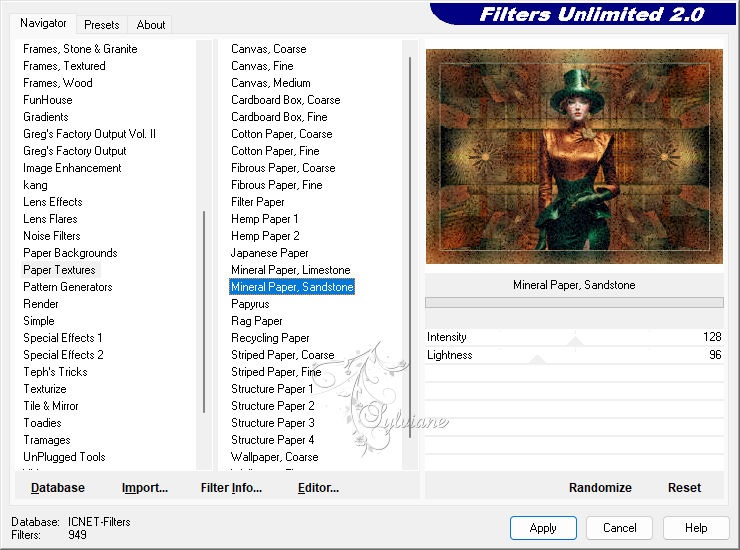Choose the FunHouse category
Screen dimensions: 740x550
pyautogui.click(x=48, y=100)
